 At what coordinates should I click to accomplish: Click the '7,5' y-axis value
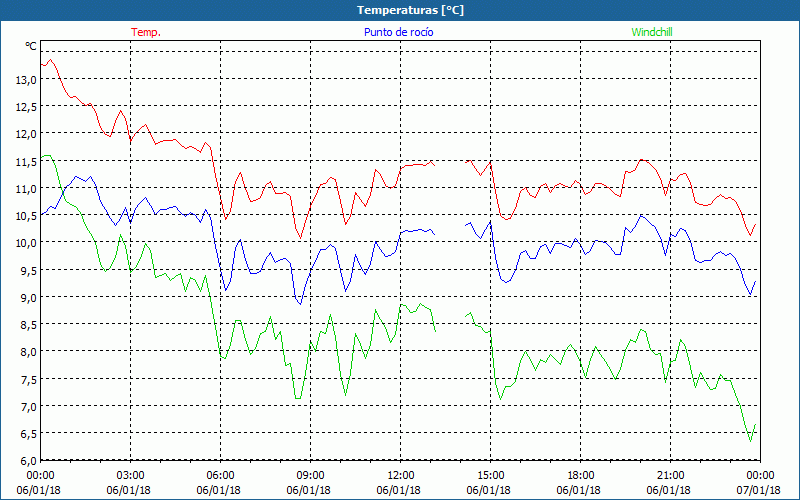[x=28, y=379]
